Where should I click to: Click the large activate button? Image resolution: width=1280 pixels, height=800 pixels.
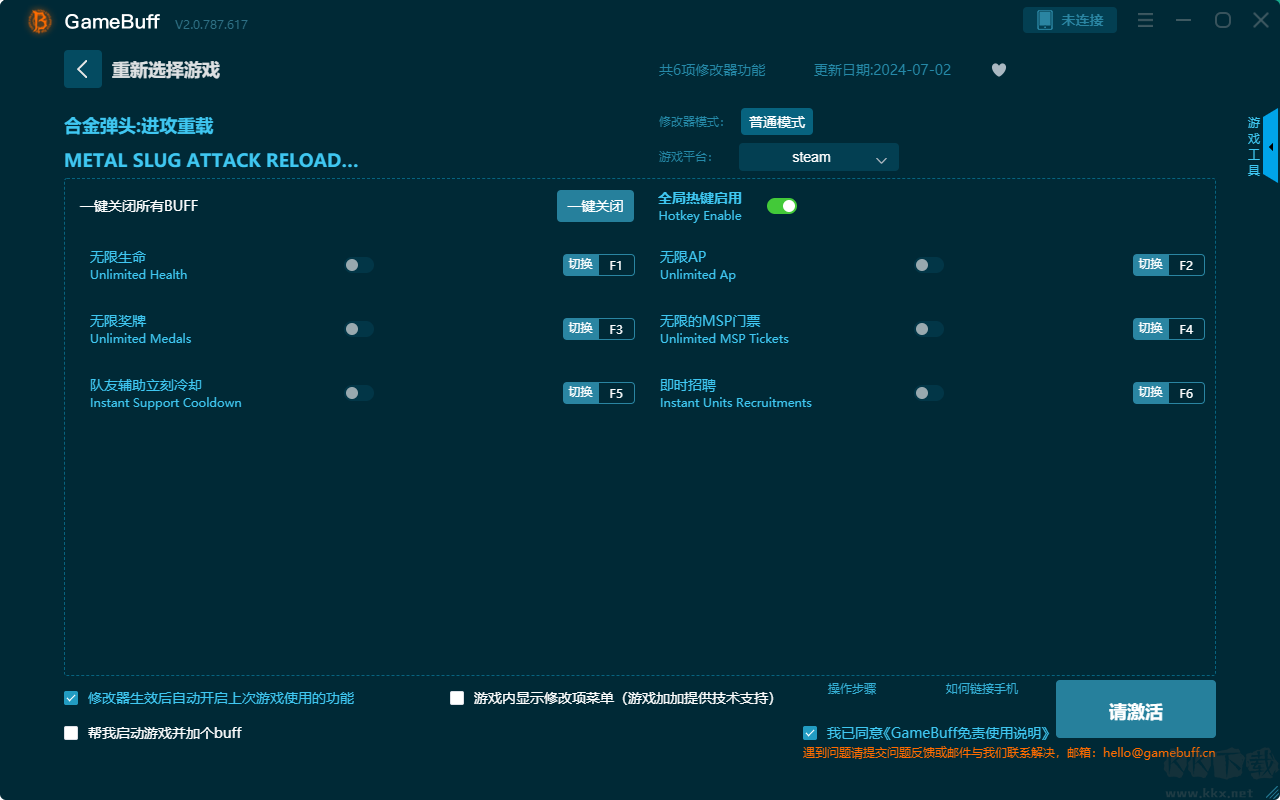pos(1135,709)
